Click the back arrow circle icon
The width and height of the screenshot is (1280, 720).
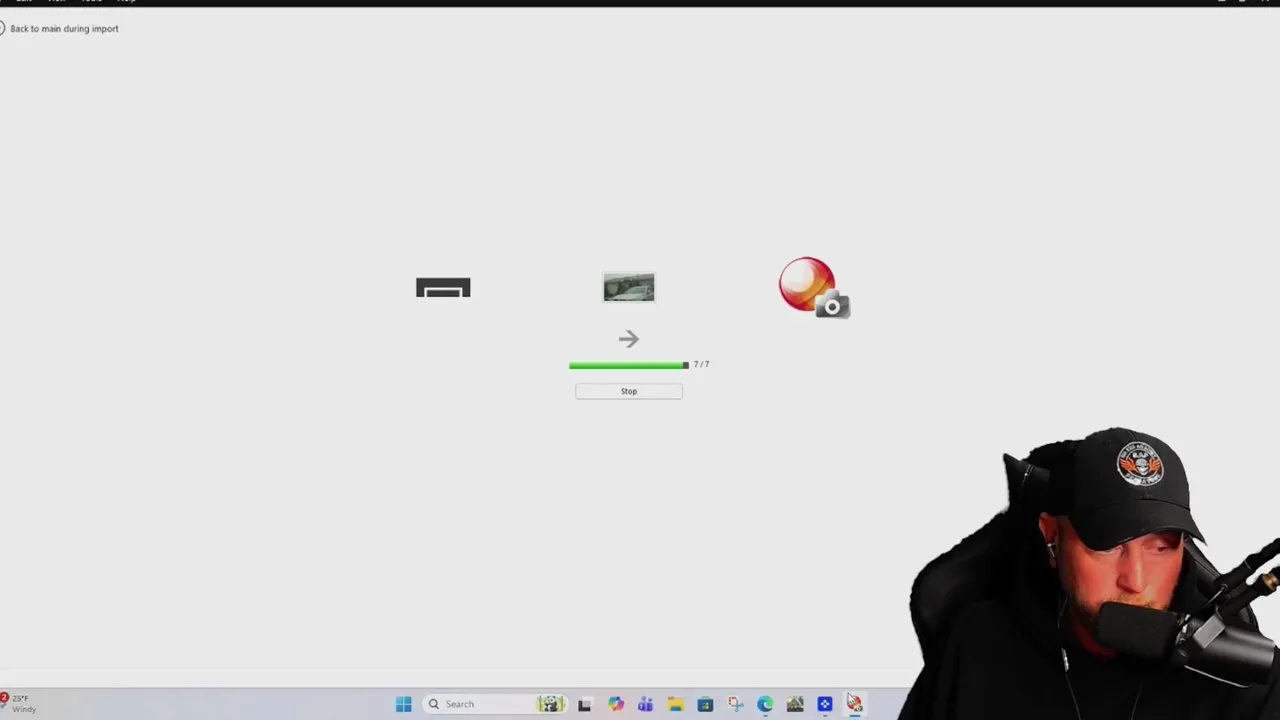(2, 28)
